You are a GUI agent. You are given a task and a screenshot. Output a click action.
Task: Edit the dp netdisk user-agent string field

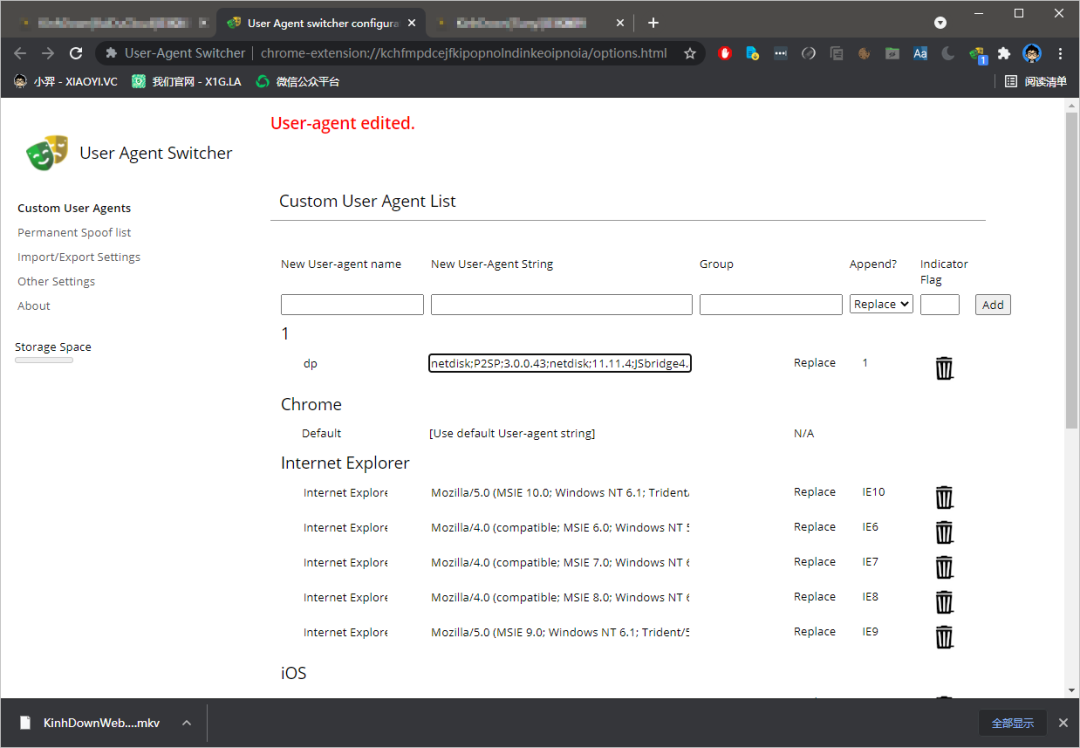tap(560, 363)
